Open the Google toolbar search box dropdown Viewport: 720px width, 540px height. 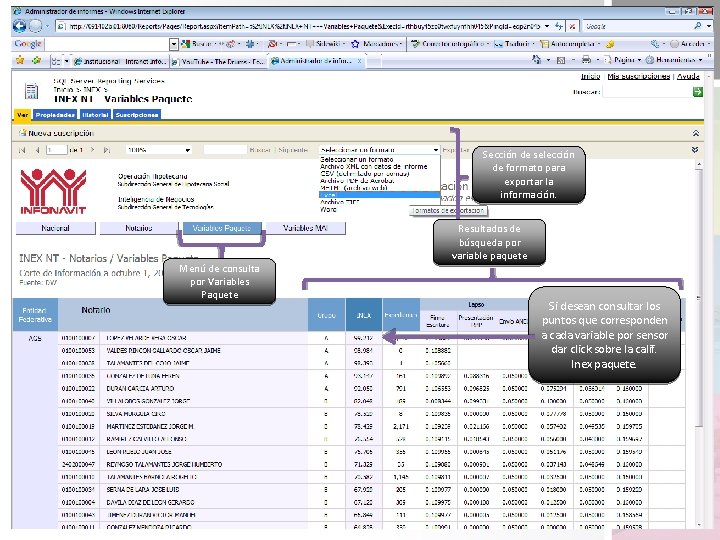coord(174,44)
